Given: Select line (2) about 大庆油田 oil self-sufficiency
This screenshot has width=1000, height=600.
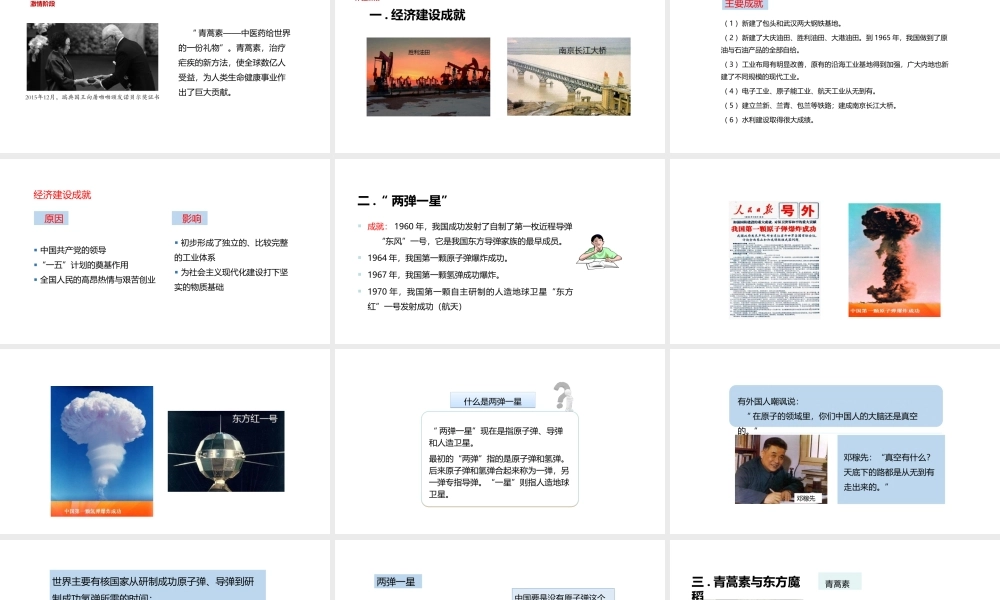Looking at the screenshot, I should pyautogui.click(x=835, y=43).
